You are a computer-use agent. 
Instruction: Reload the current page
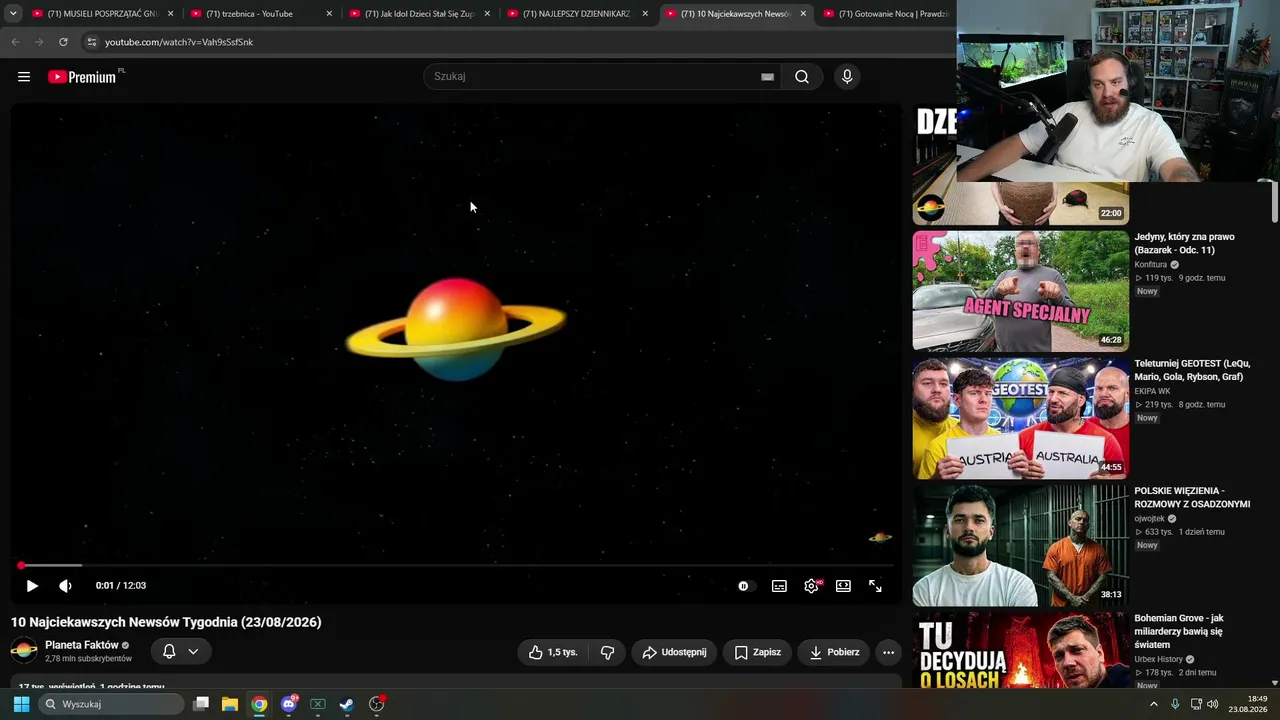pyautogui.click(x=63, y=42)
